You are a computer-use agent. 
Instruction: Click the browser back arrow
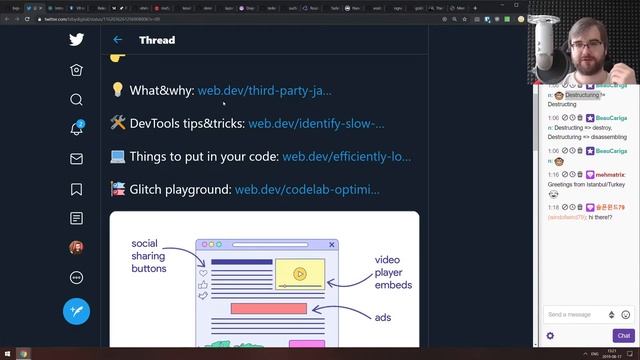point(7,19)
